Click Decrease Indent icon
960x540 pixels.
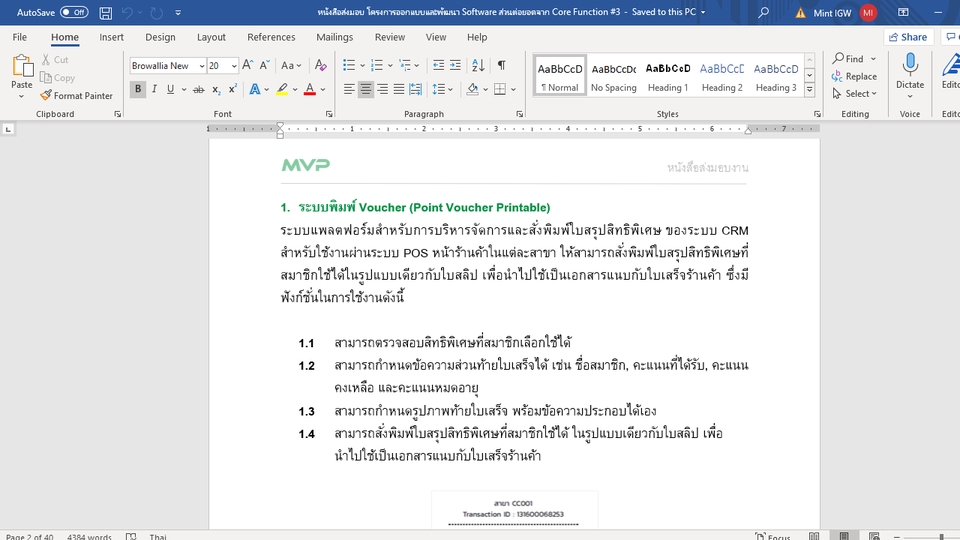[438, 65]
